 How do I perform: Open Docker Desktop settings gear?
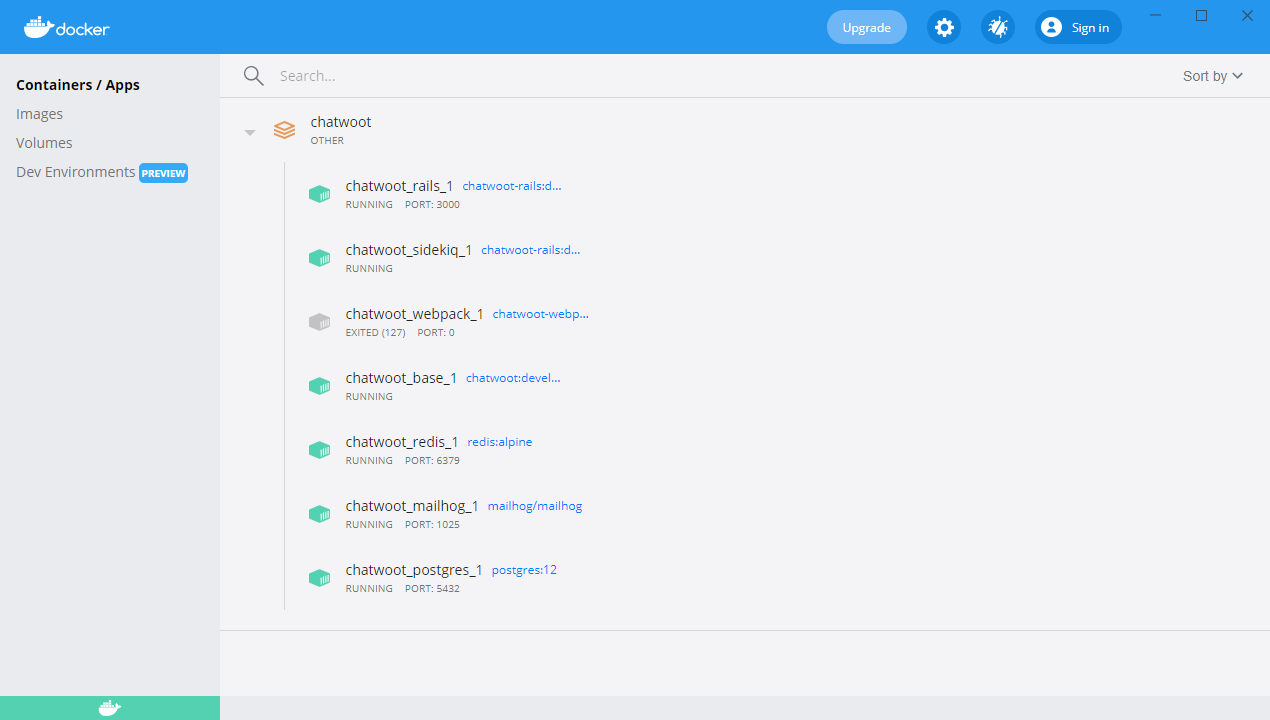(944, 27)
